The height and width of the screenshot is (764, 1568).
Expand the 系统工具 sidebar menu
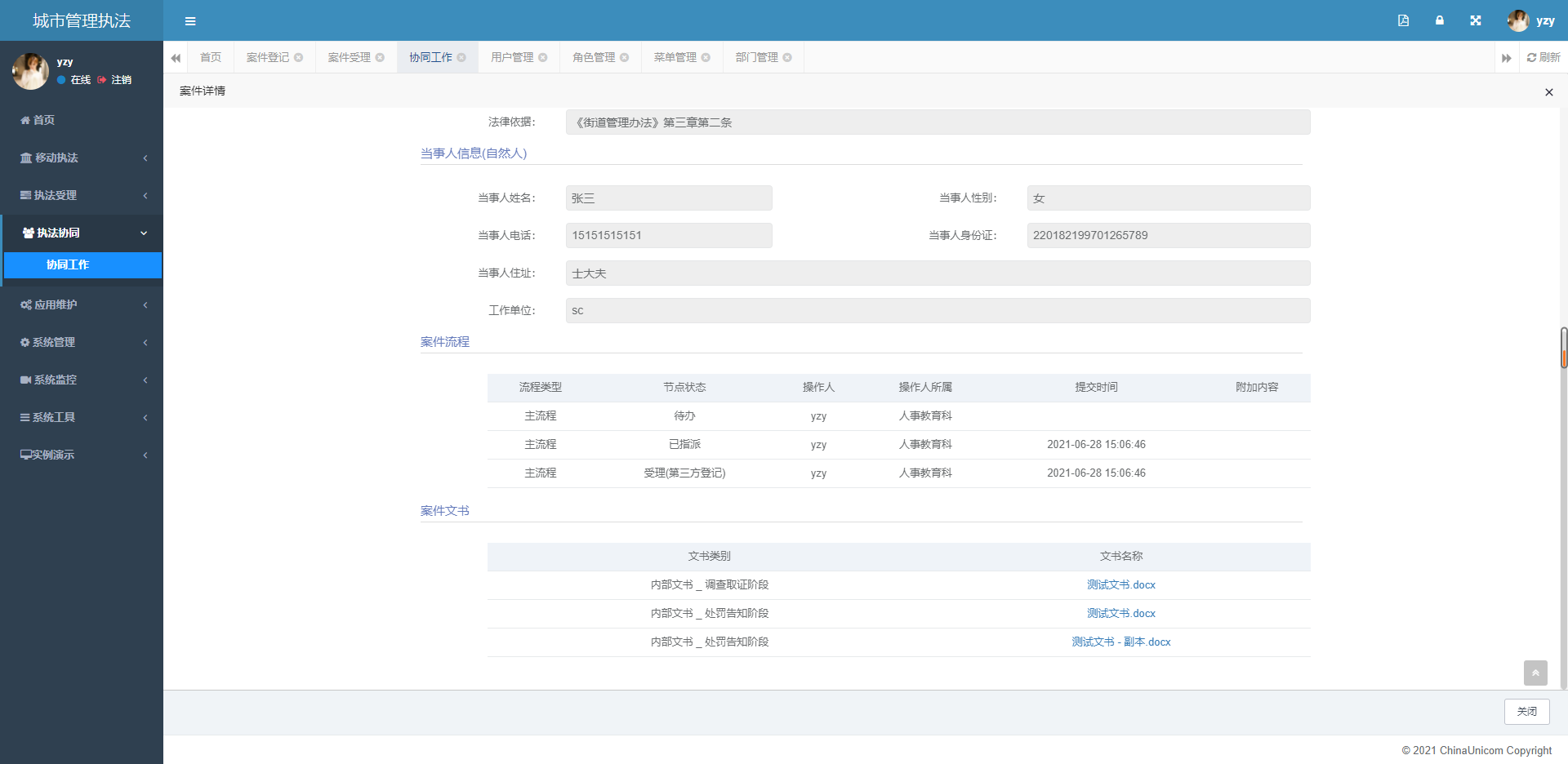pyautogui.click(x=82, y=417)
